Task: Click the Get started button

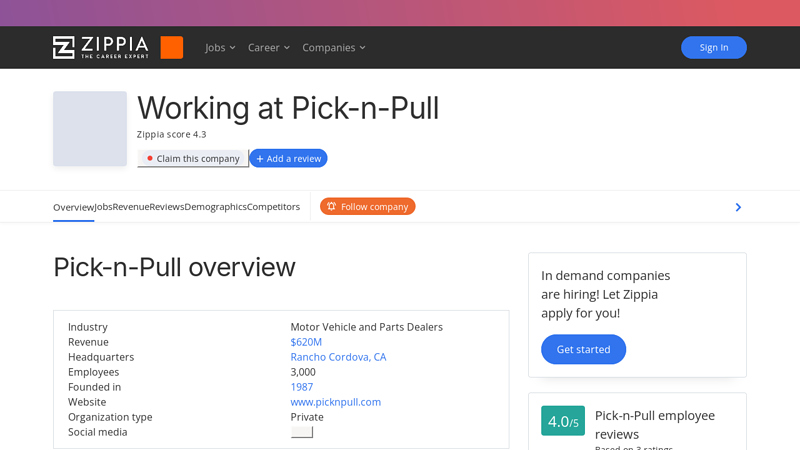Action: [583, 349]
